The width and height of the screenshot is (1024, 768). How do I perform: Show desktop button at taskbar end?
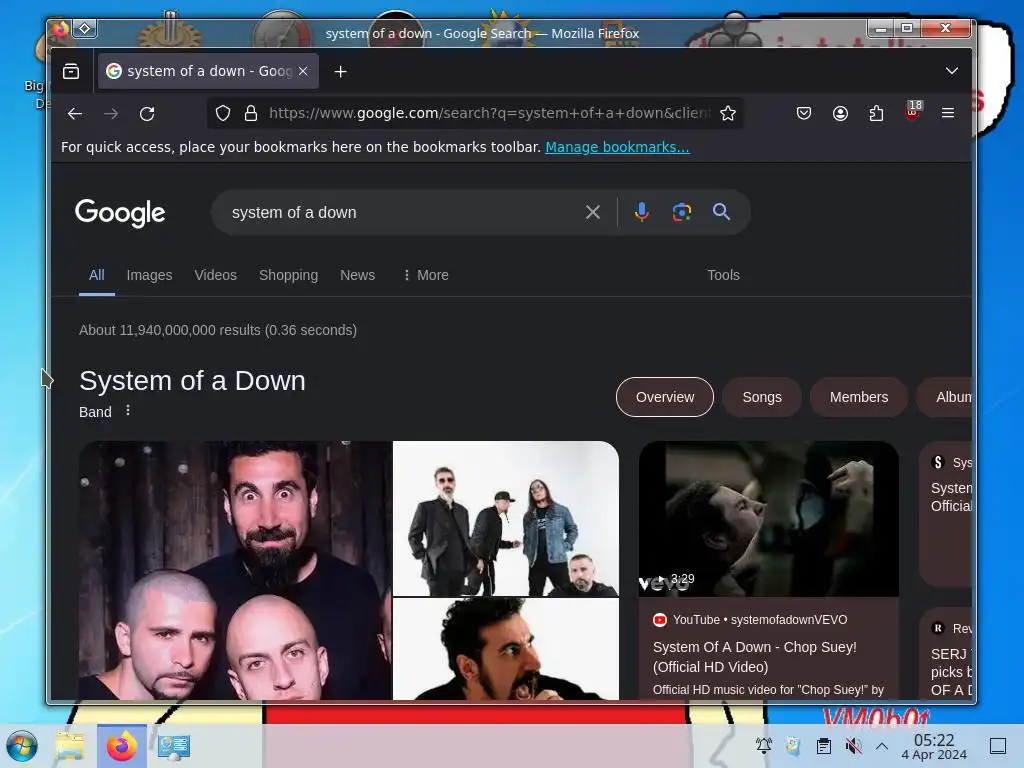point(998,746)
